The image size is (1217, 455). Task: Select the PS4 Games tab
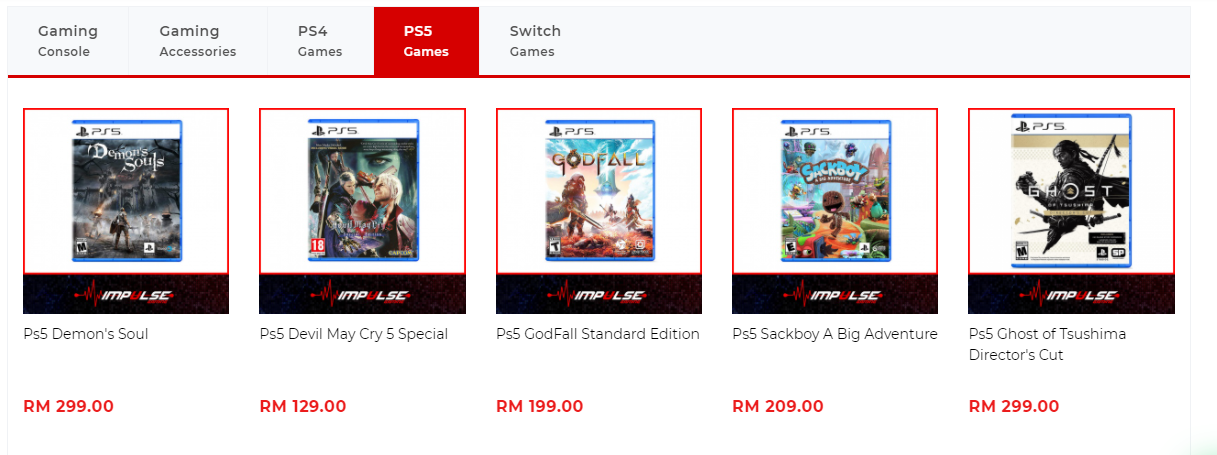tap(320, 41)
